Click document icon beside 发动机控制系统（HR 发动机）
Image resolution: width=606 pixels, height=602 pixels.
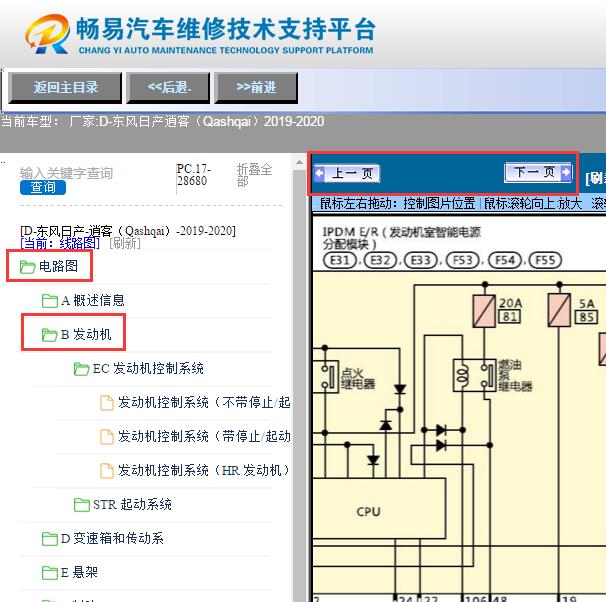click(107, 471)
